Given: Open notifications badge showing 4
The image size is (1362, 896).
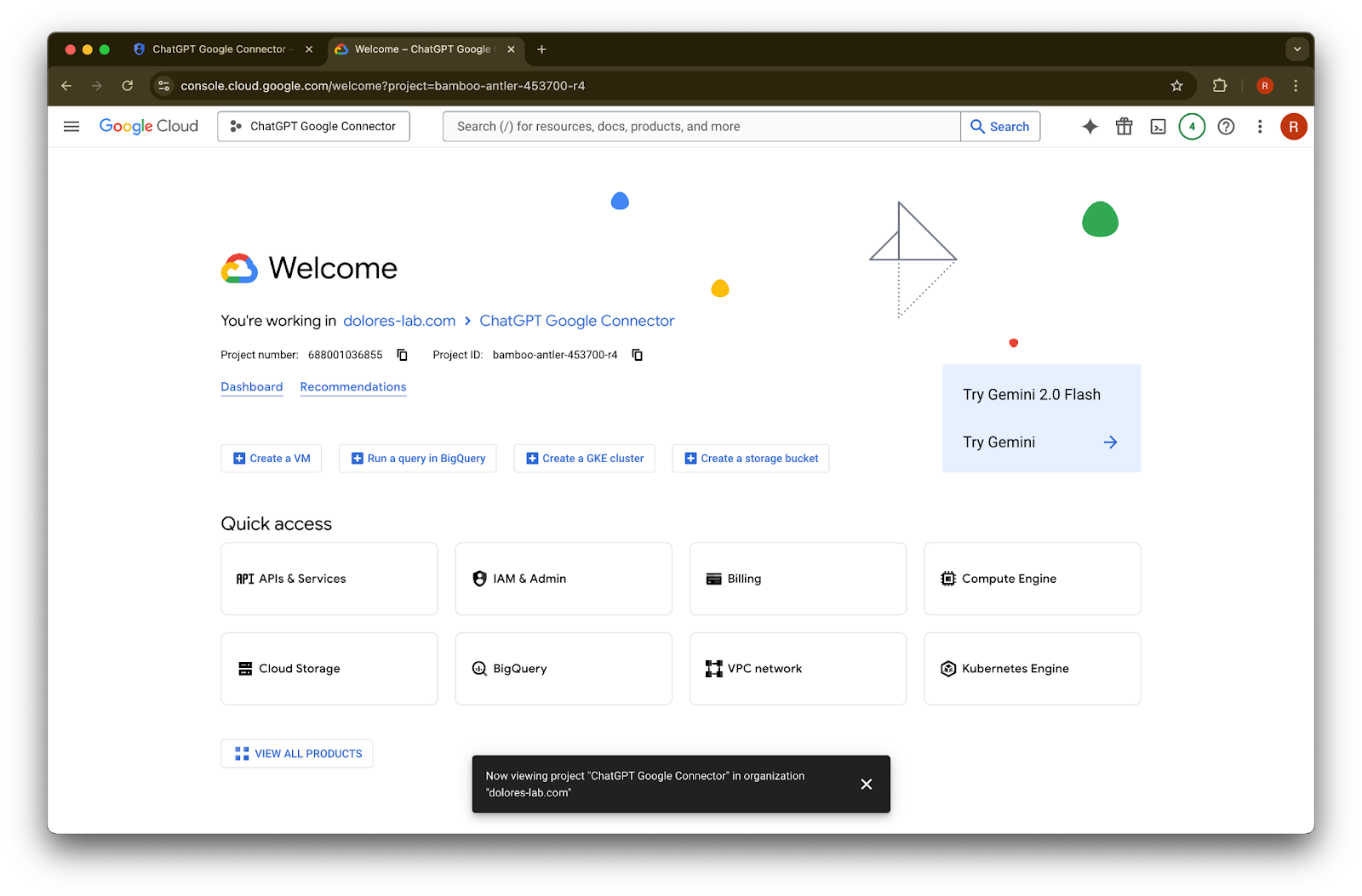Looking at the screenshot, I should [x=1192, y=127].
